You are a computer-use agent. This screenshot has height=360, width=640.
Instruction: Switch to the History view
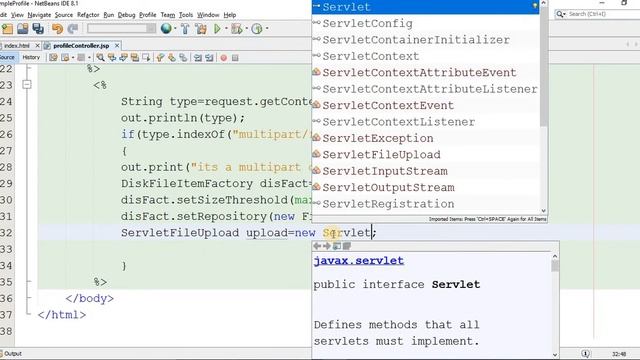(31, 58)
